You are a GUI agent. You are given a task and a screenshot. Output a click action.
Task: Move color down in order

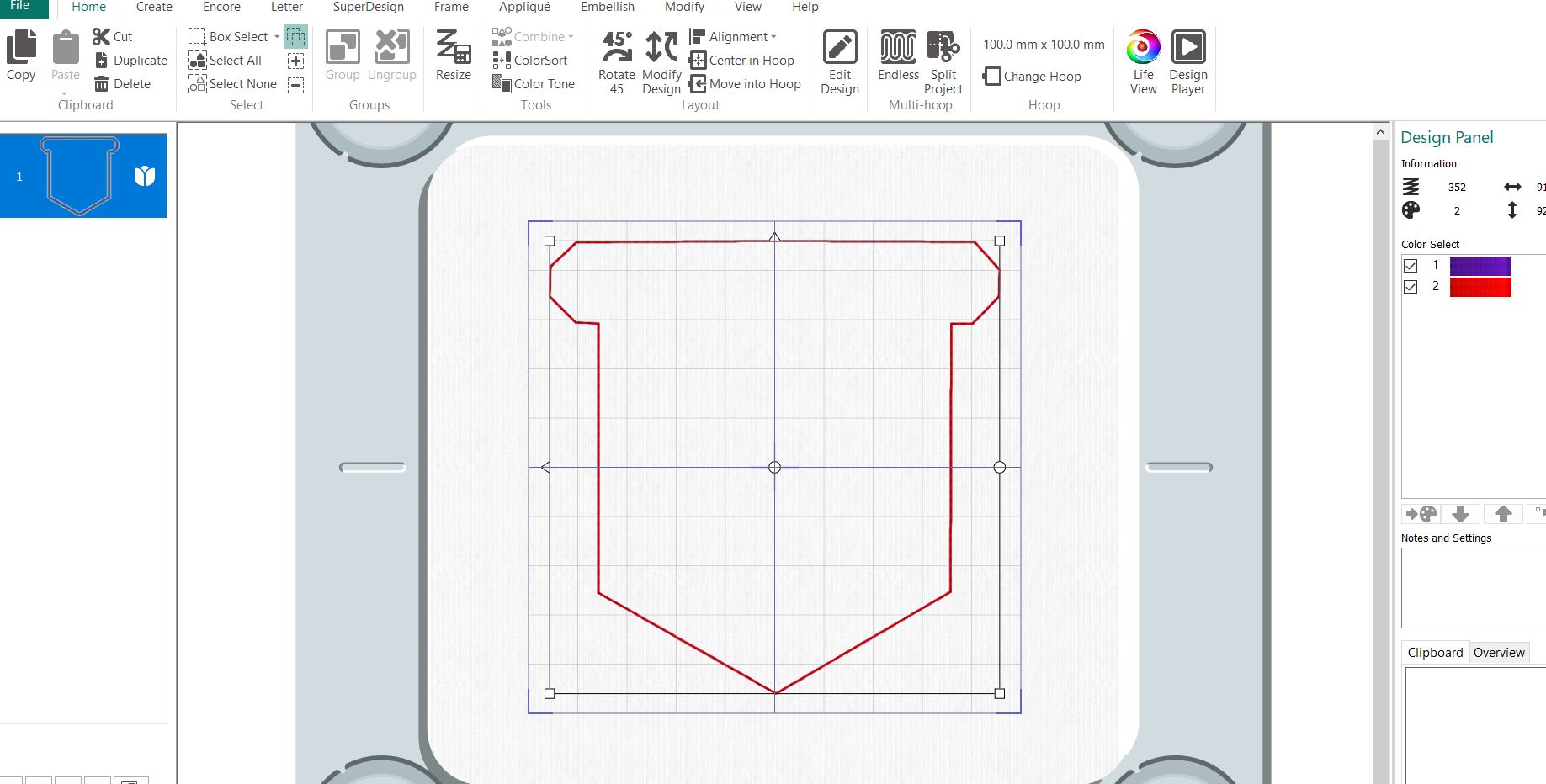tap(1461, 514)
